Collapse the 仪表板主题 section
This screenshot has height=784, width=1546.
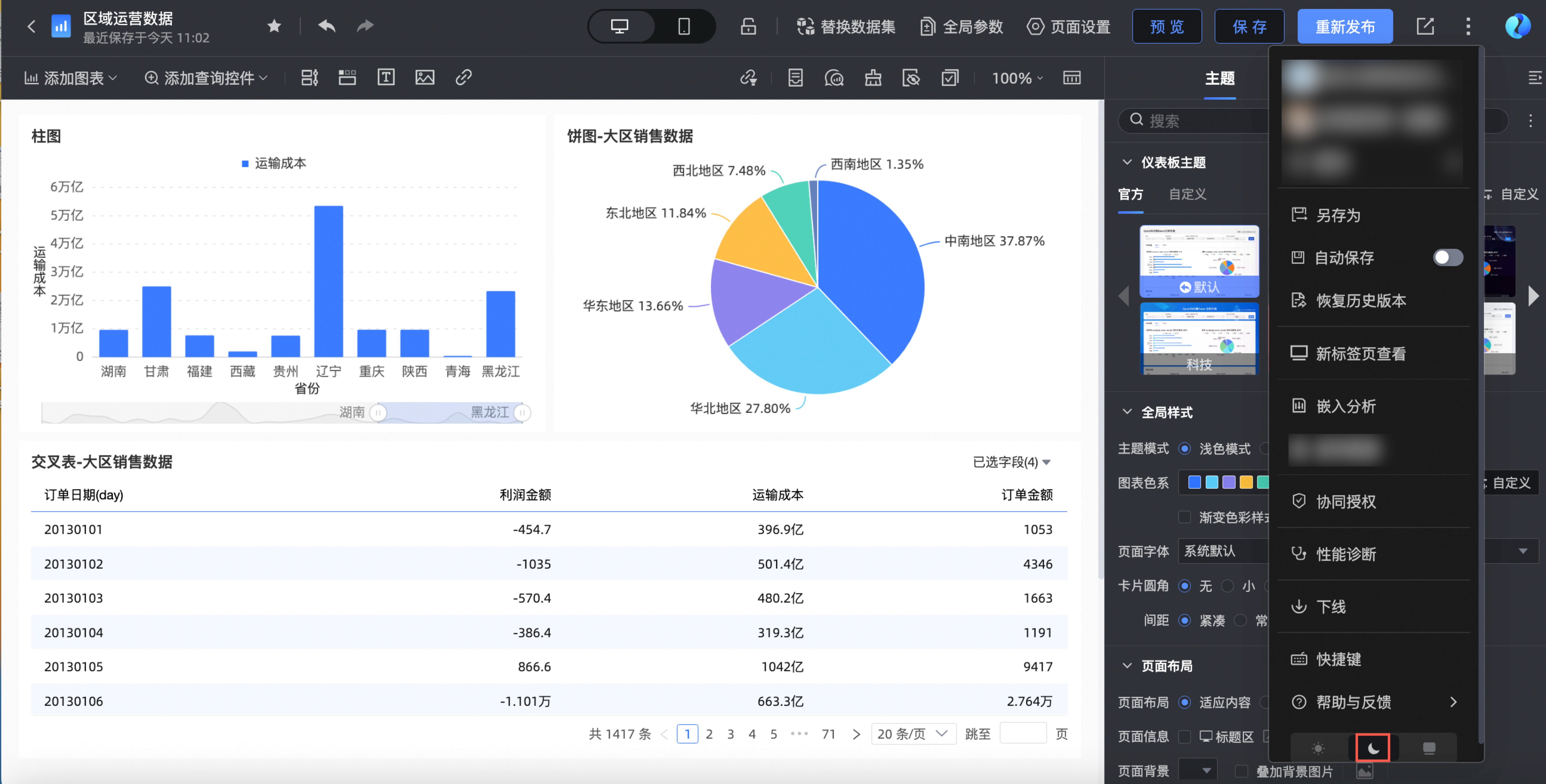[x=1127, y=162]
